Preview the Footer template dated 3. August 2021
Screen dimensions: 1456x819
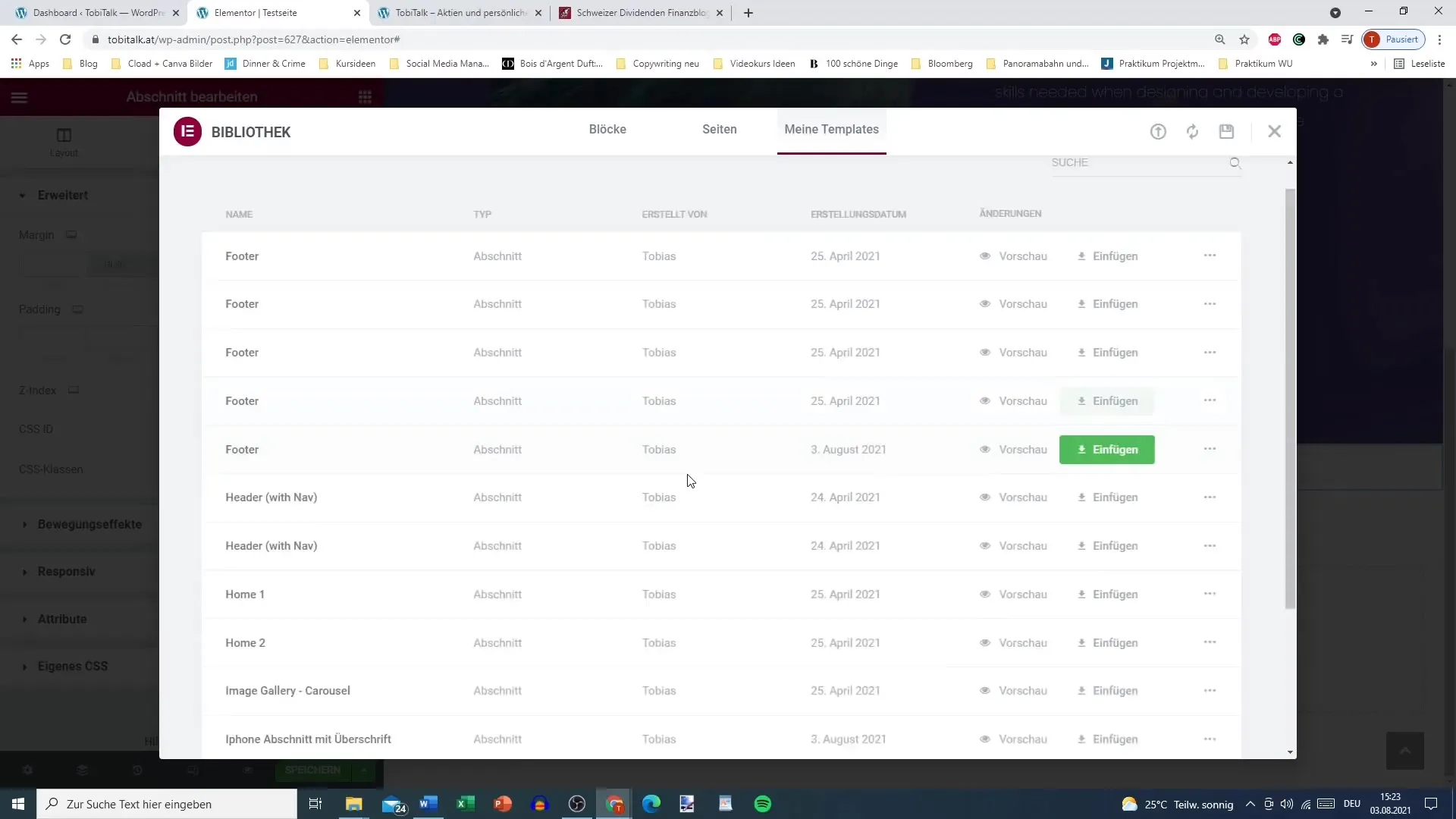[1013, 450]
